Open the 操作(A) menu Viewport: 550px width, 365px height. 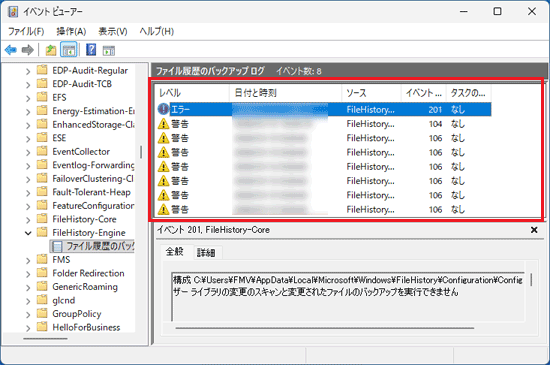point(71,32)
